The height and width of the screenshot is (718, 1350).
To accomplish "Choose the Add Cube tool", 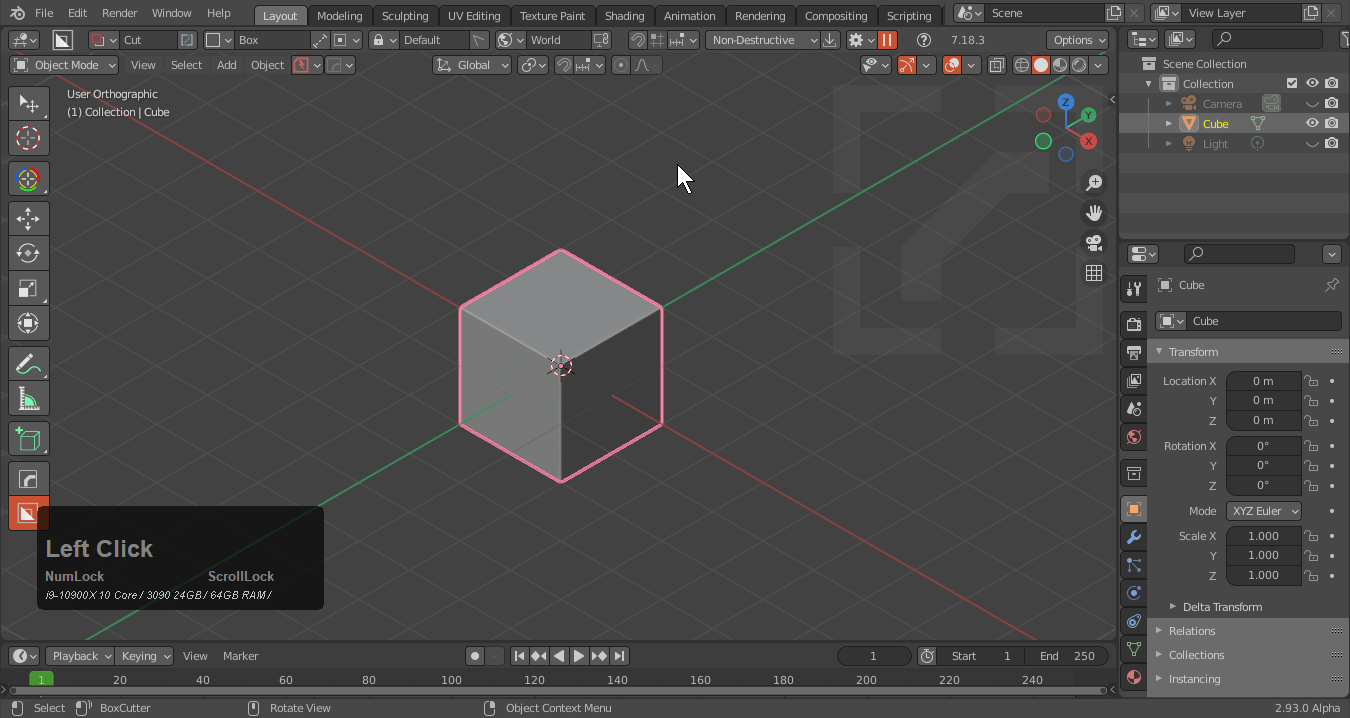I will coord(28,439).
